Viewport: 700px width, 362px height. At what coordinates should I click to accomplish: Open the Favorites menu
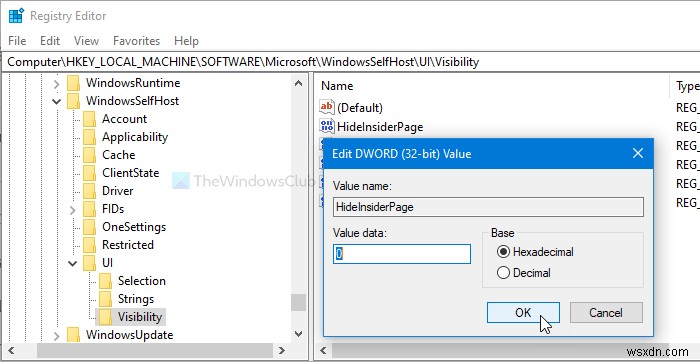pos(136,41)
